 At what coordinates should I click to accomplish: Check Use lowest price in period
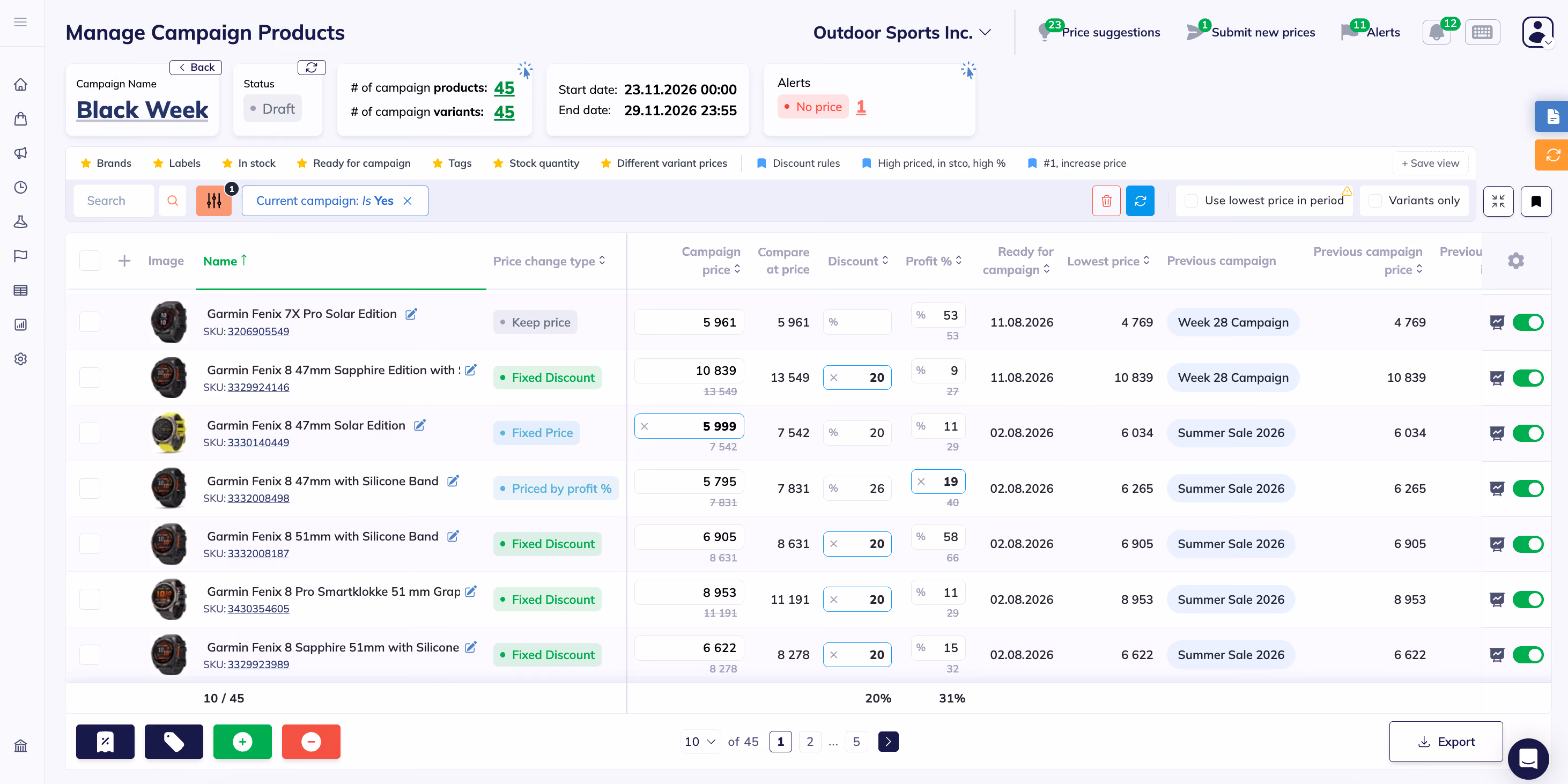pyautogui.click(x=1191, y=201)
